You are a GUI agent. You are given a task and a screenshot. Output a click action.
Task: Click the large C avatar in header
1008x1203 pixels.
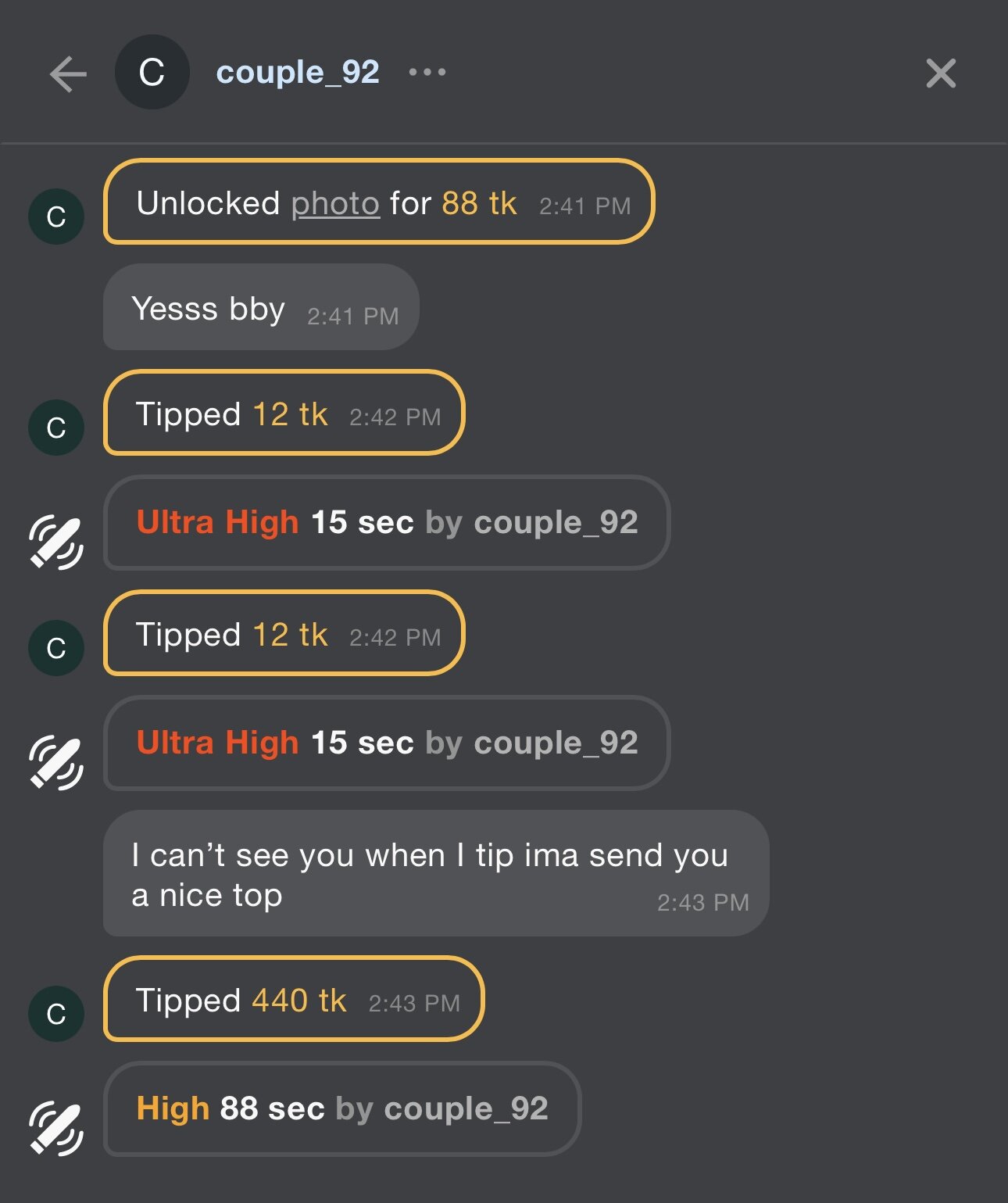coord(152,73)
